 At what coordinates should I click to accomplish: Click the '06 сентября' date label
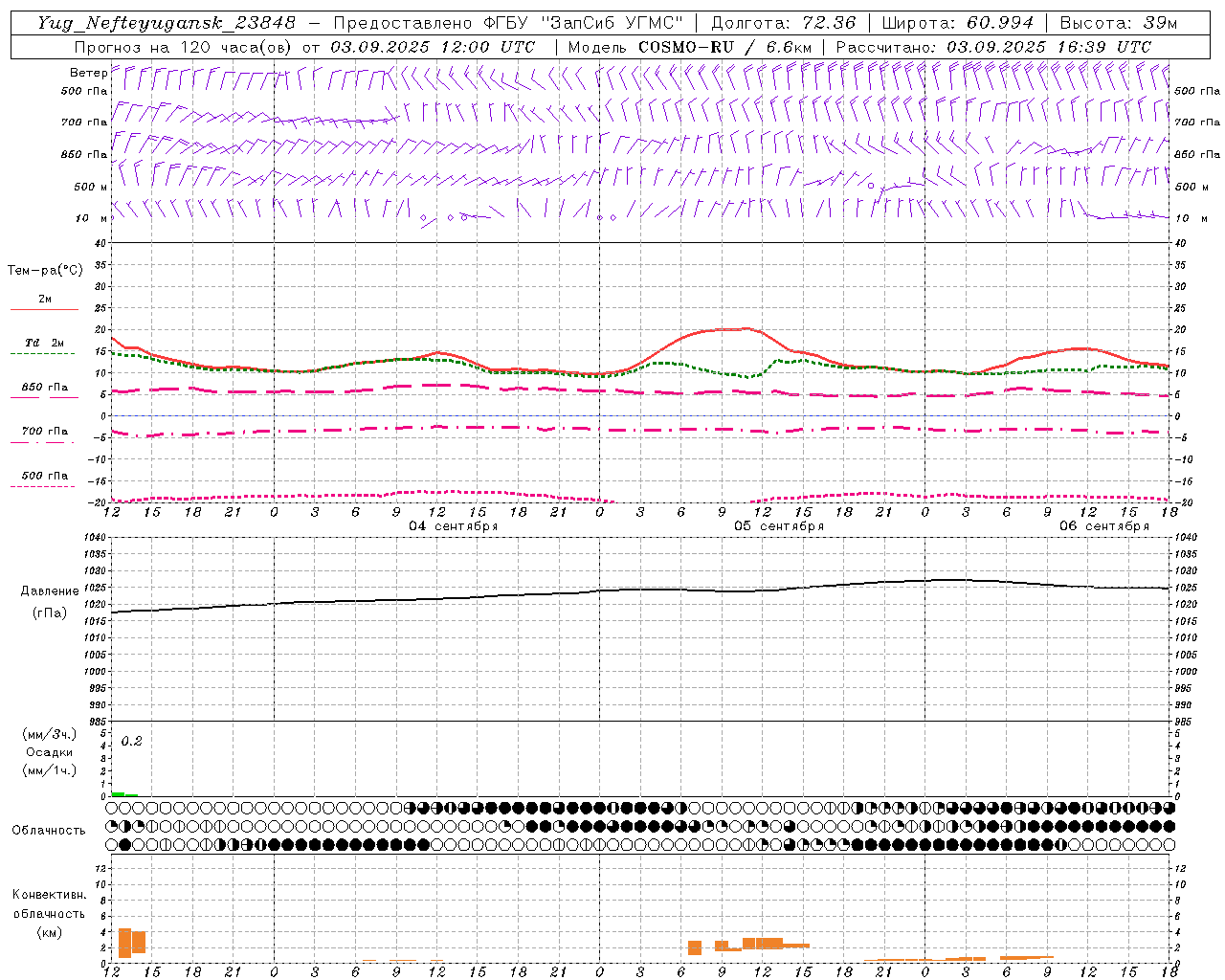(x=1104, y=526)
